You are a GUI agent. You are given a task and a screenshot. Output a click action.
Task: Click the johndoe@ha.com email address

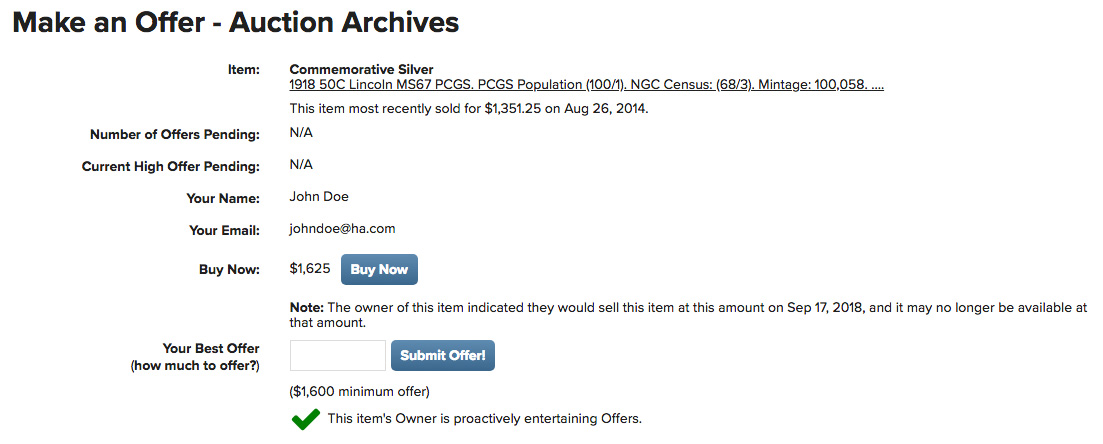342,229
